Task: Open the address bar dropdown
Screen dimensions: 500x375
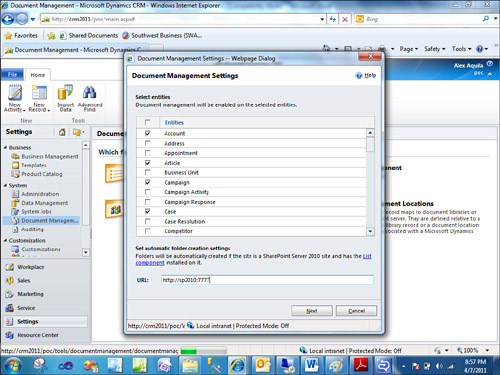Action: (322, 19)
